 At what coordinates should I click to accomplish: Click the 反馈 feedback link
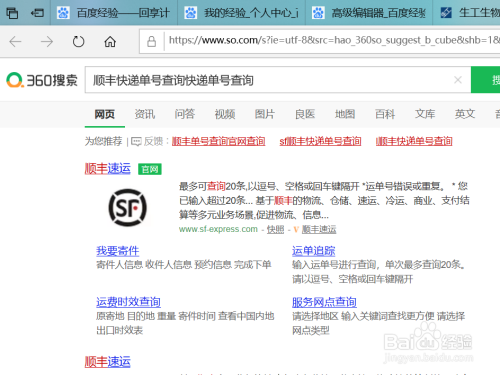point(153,141)
